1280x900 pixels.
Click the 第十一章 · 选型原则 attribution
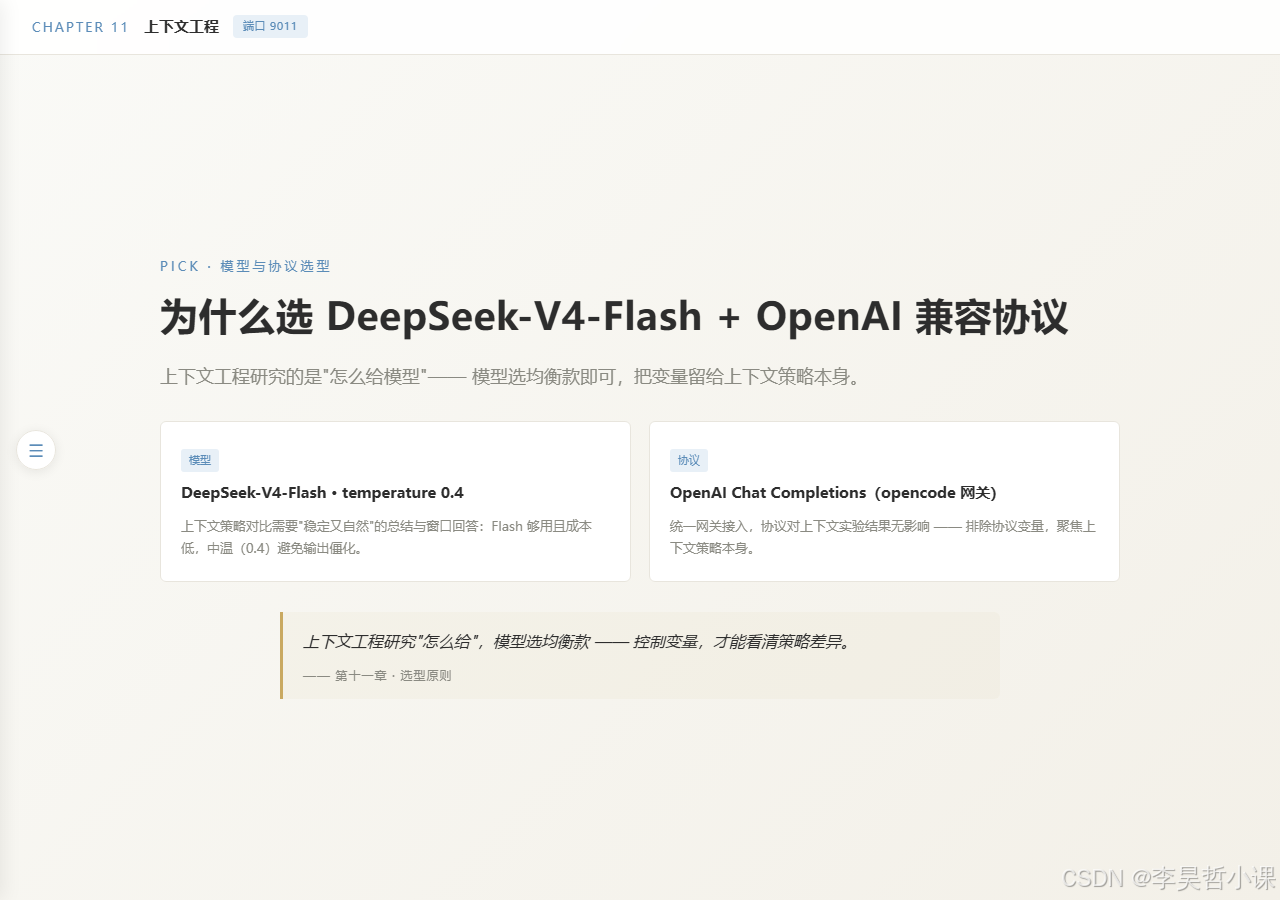pos(377,676)
